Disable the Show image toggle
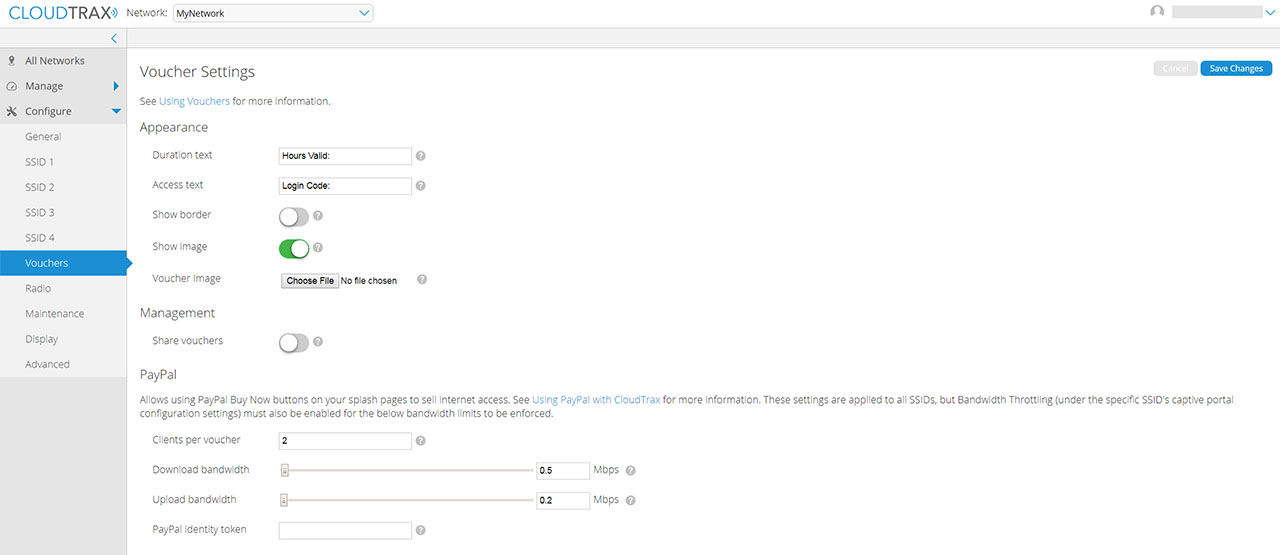Screen dimensions: 1280x555 pos(294,248)
